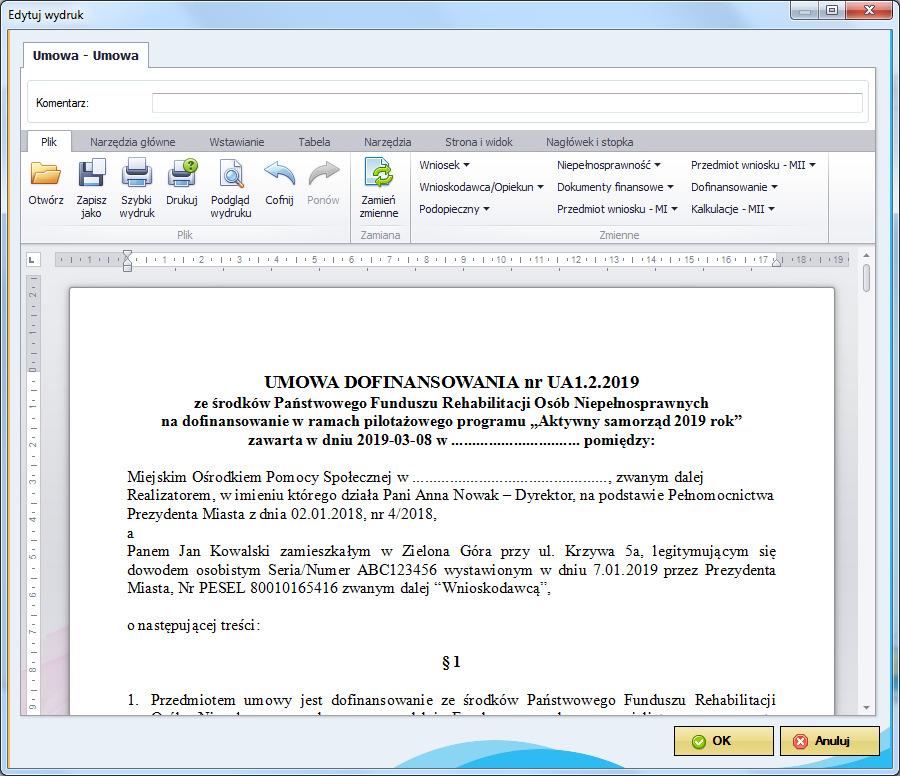Click the vertical scrollbar thumb
Viewport: 900px width, 776px height.
(866, 278)
